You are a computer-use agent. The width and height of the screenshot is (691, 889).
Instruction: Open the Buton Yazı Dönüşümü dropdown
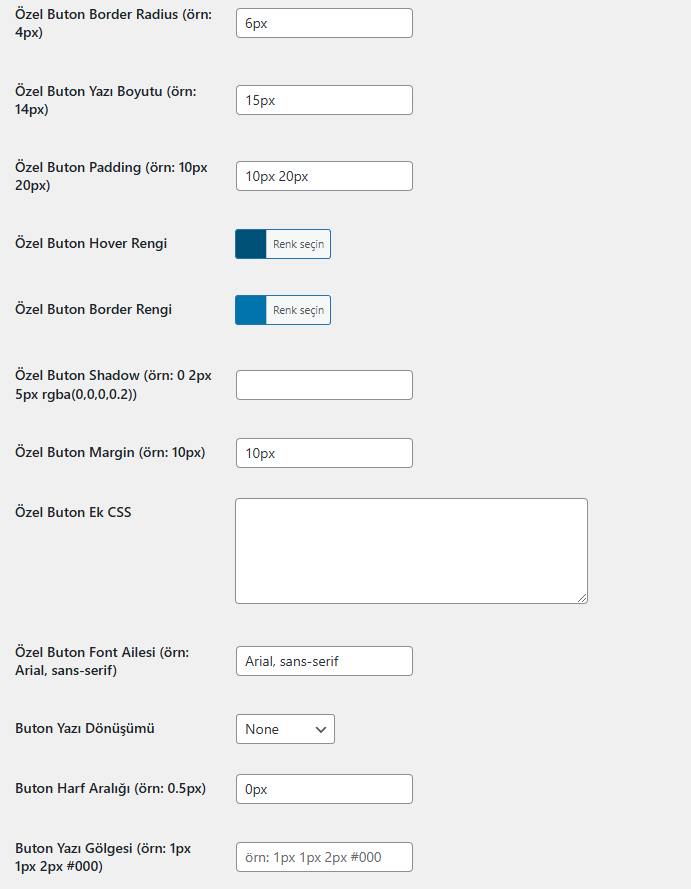tap(285, 729)
